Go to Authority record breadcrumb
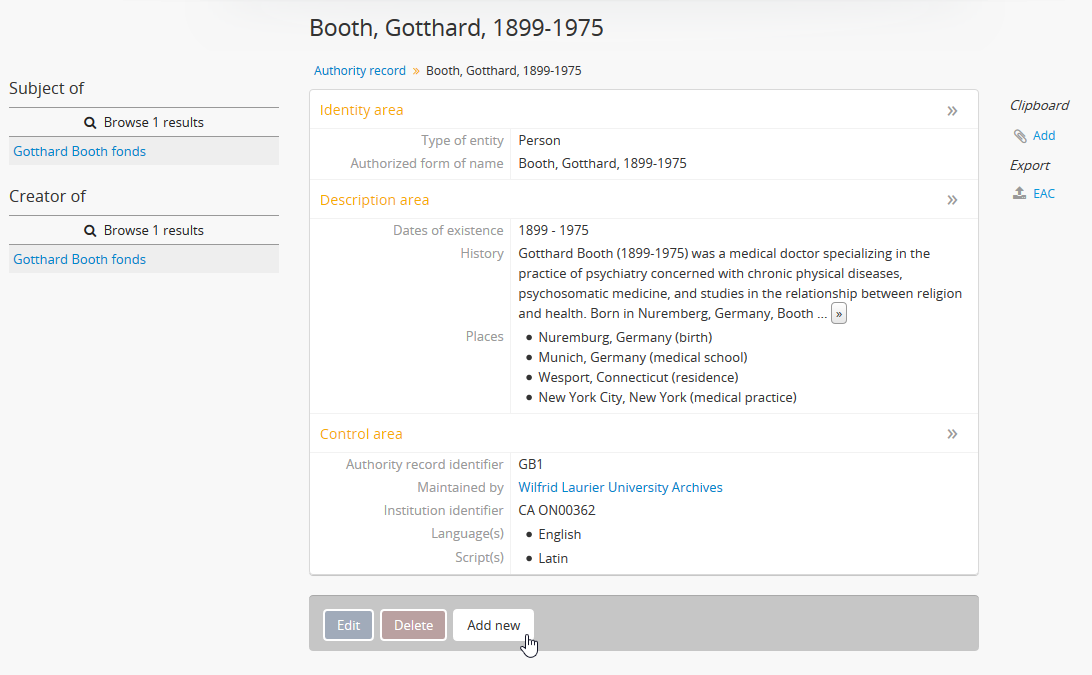Viewport: 1092px width, 675px height. tap(360, 71)
